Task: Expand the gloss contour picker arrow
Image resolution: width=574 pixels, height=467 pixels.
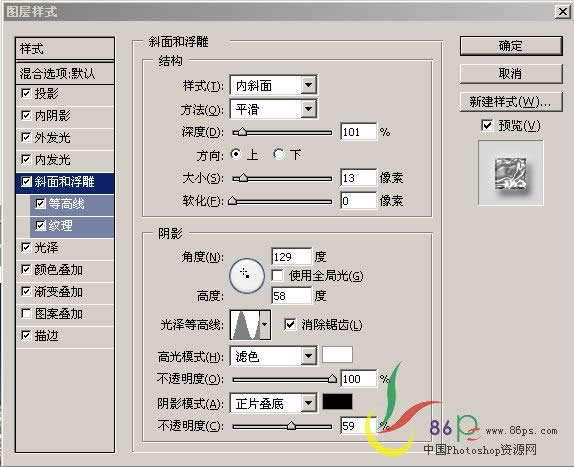Action: click(265, 325)
